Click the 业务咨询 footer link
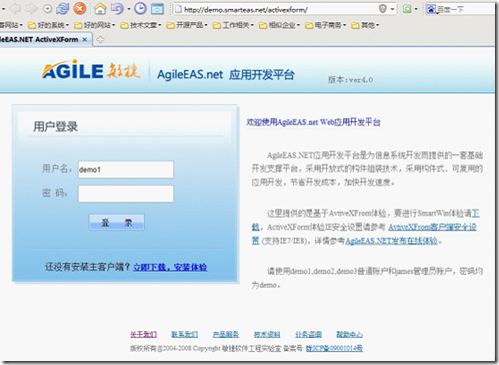499x365 pixels. (x=308, y=334)
